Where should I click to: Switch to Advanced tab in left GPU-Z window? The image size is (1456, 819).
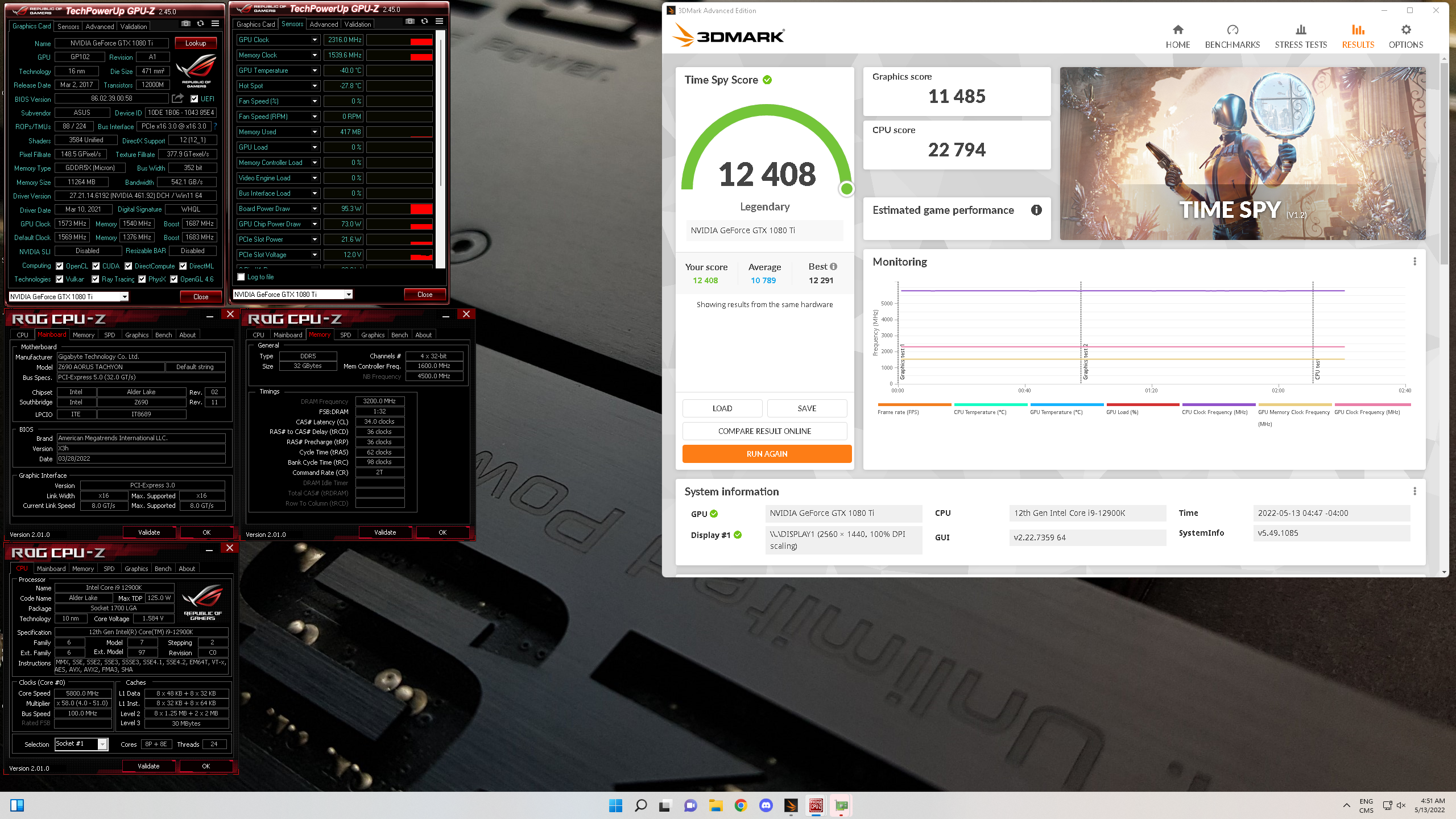click(100, 26)
